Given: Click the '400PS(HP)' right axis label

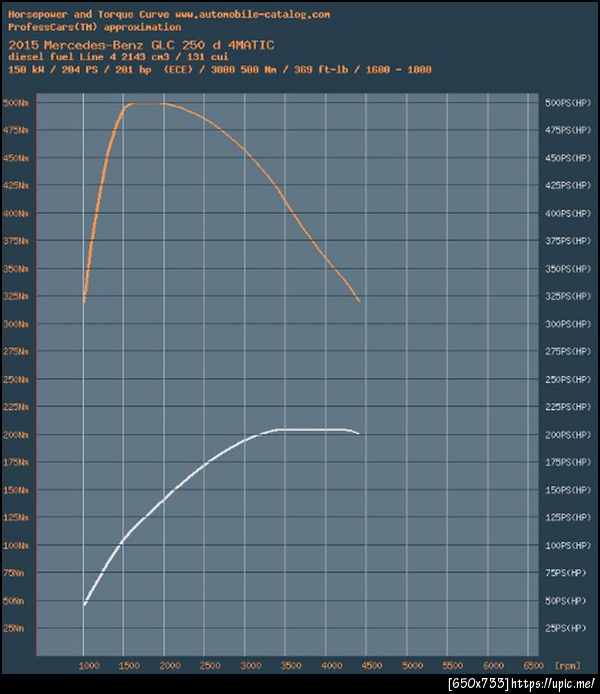Looking at the screenshot, I should point(568,213).
